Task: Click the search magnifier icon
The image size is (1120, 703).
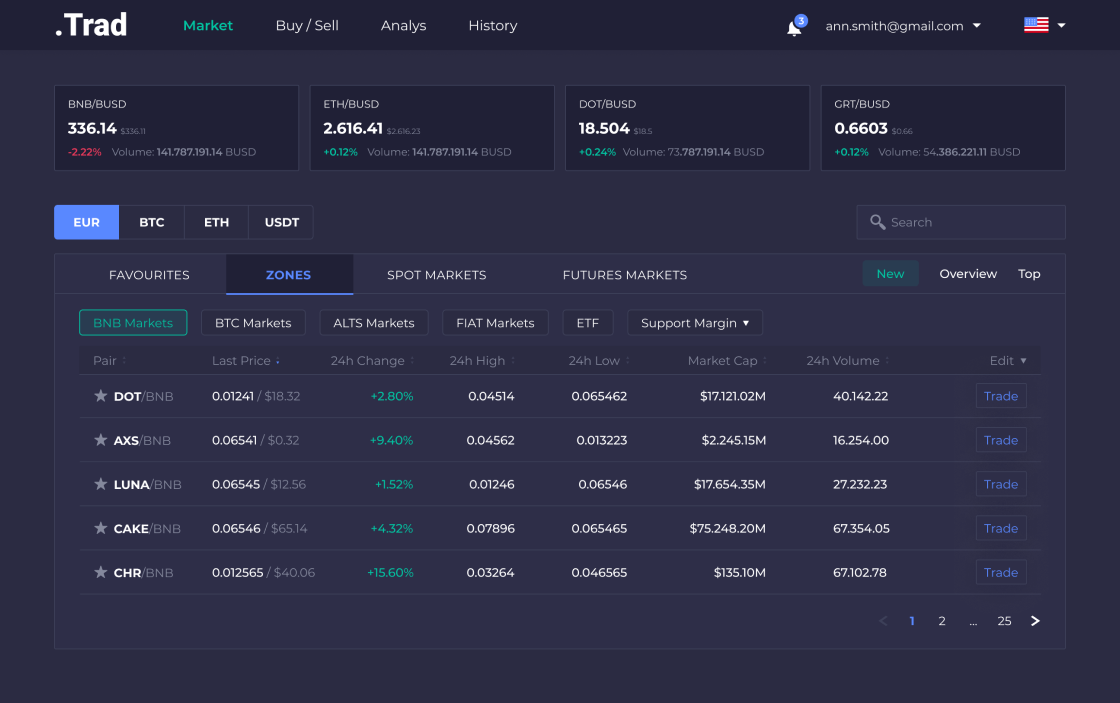Action: (x=877, y=222)
